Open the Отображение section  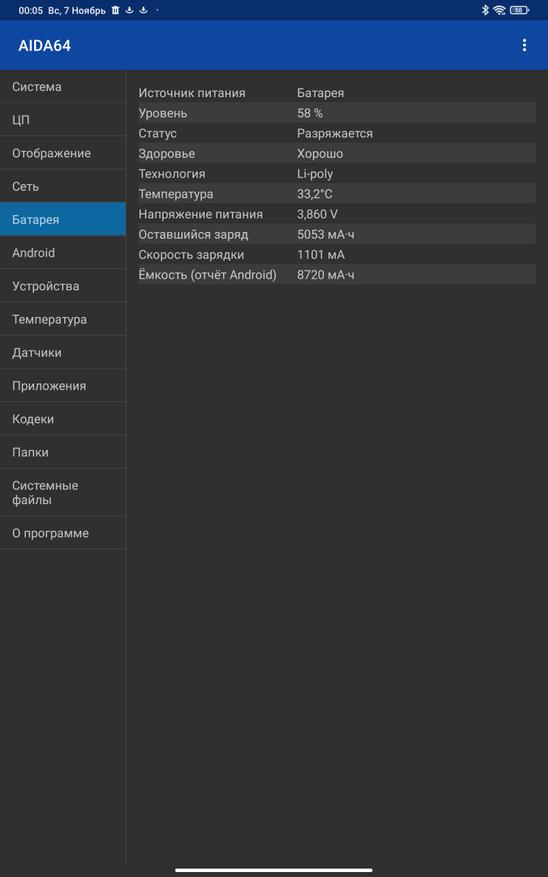63,153
